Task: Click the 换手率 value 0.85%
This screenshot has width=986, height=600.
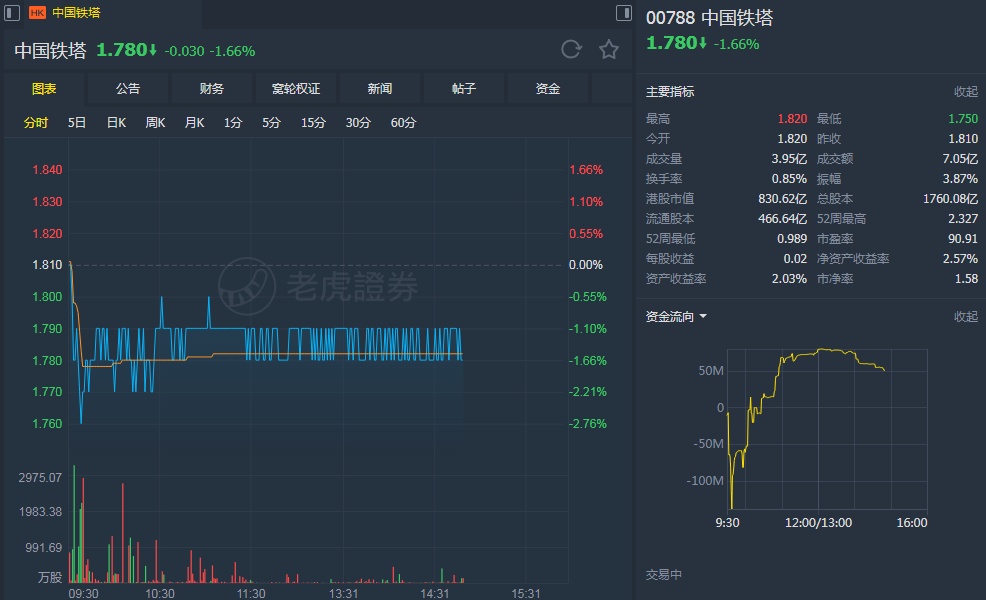Action: pyautogui.click(x=789, y=179)
